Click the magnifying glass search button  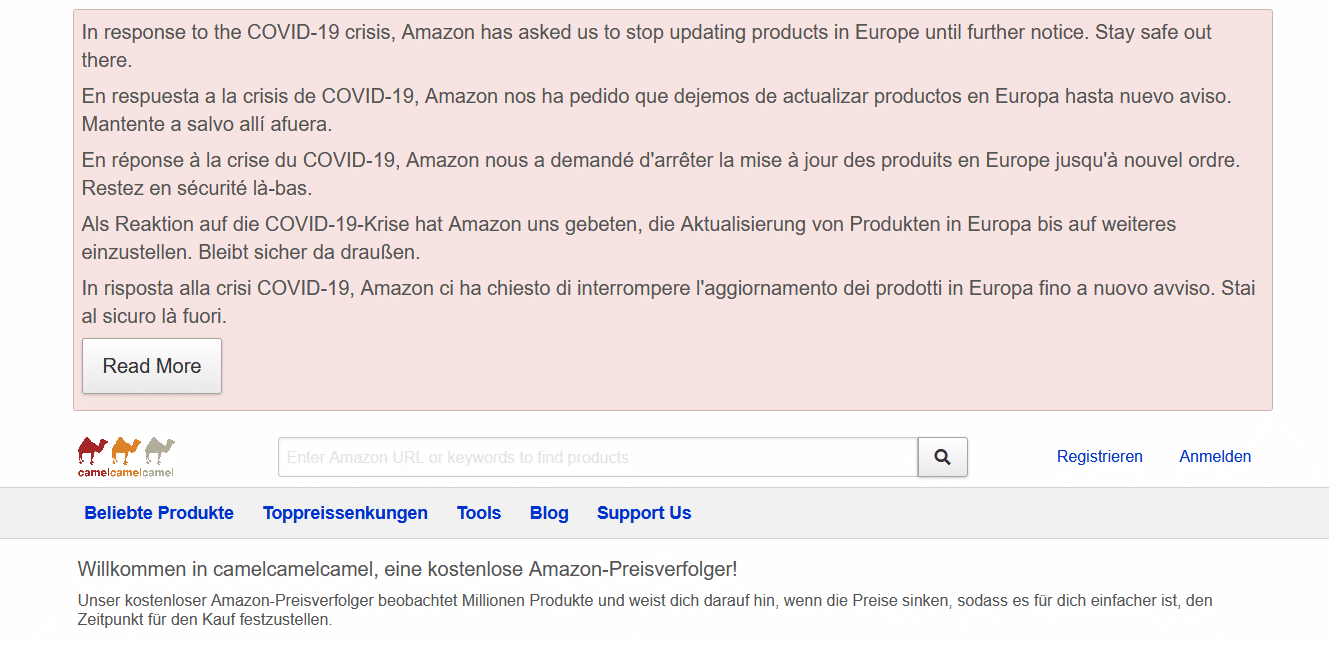click(x=942, y=457)
